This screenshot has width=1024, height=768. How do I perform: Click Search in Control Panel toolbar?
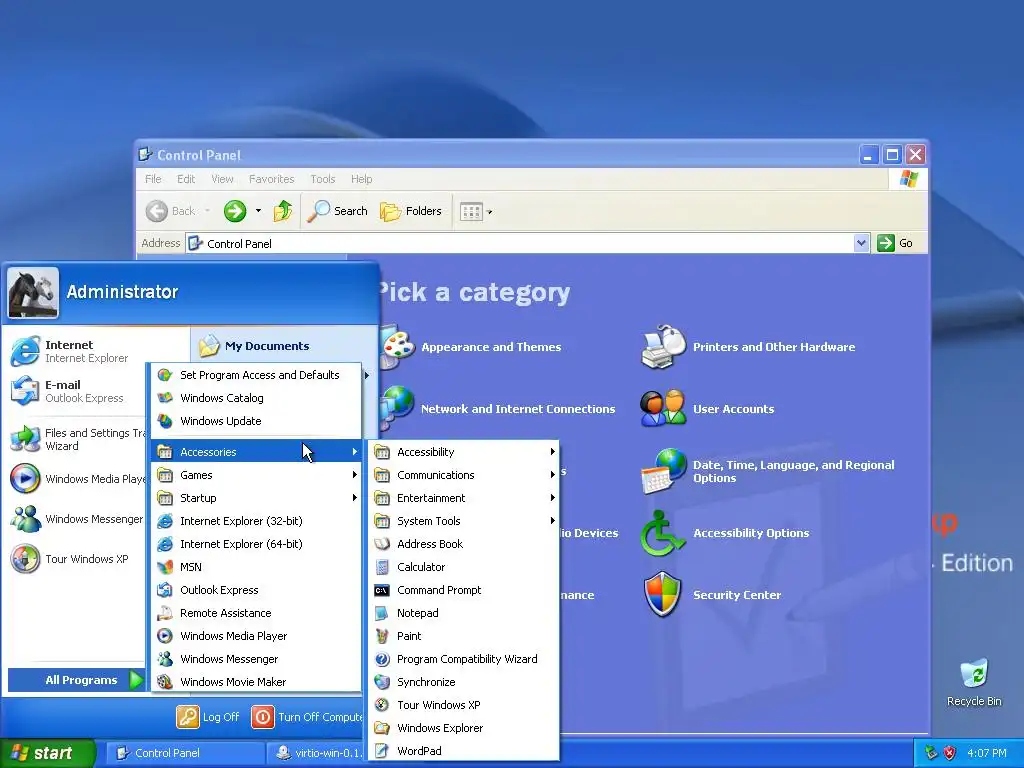(338, 211)
